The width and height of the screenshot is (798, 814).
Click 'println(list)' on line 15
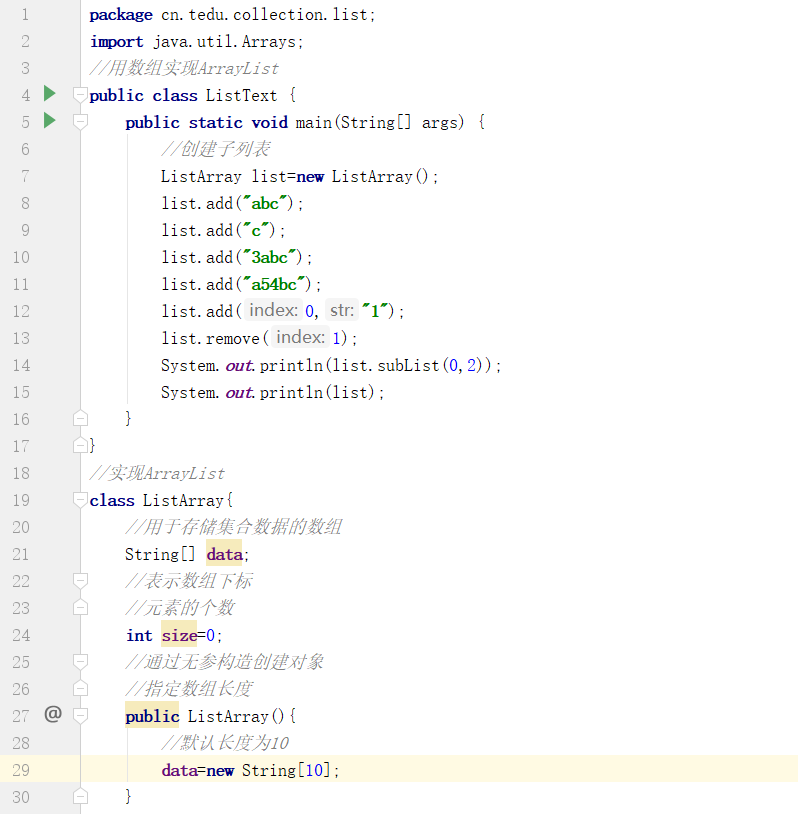317,392
